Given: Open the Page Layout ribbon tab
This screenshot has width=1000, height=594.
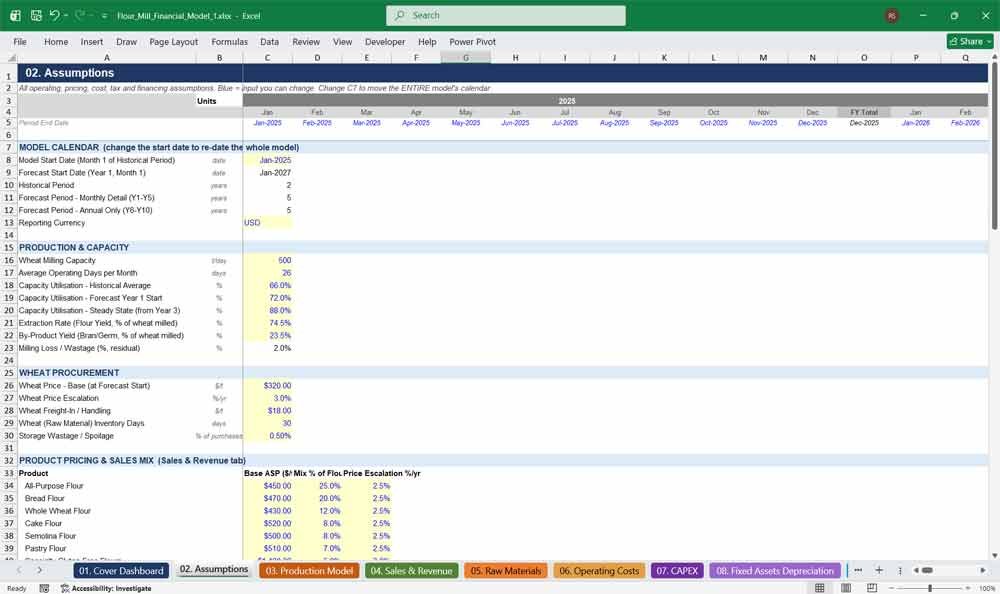Looking at the screenshot, I should [x=173, y=41].
